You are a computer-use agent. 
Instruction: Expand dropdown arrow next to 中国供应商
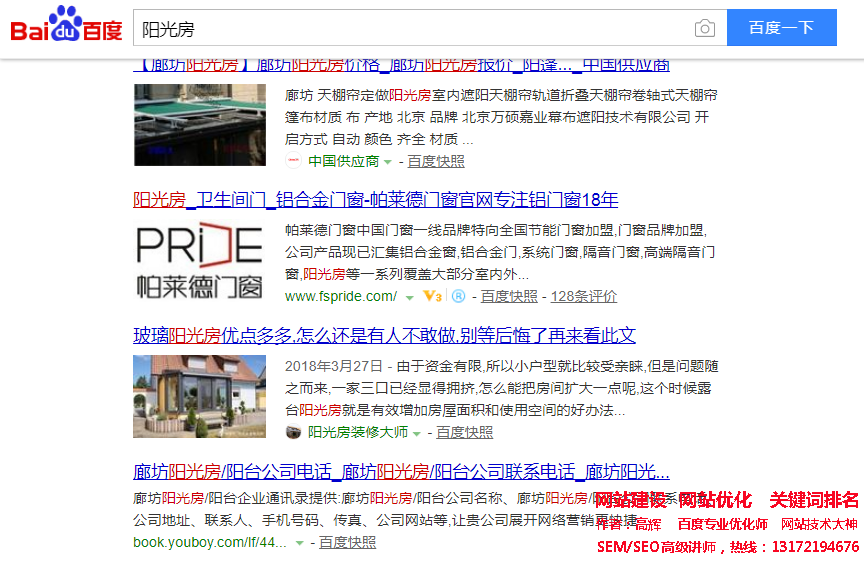388,162
